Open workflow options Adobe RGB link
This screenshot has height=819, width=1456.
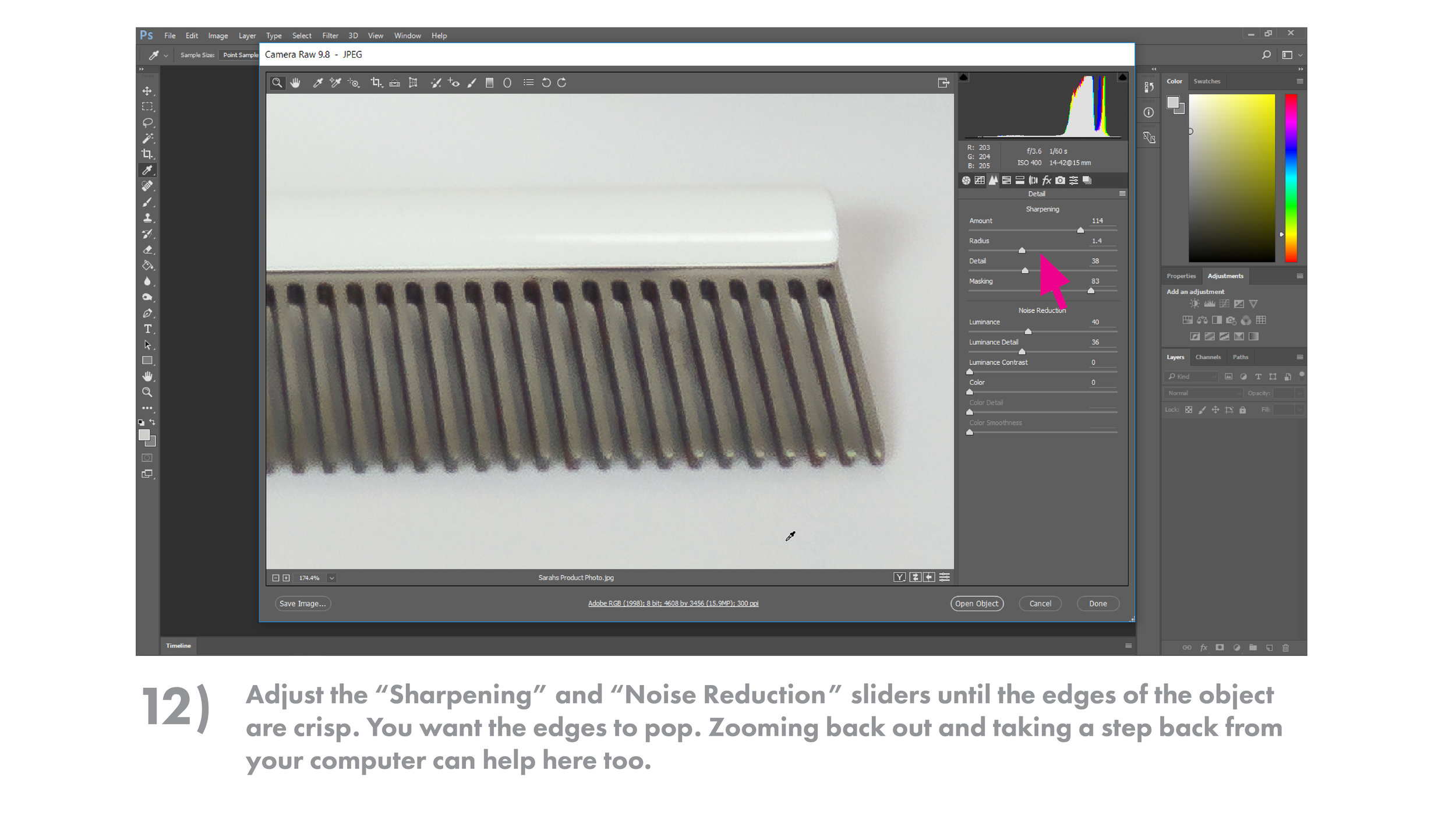click(x=673, y=603)
